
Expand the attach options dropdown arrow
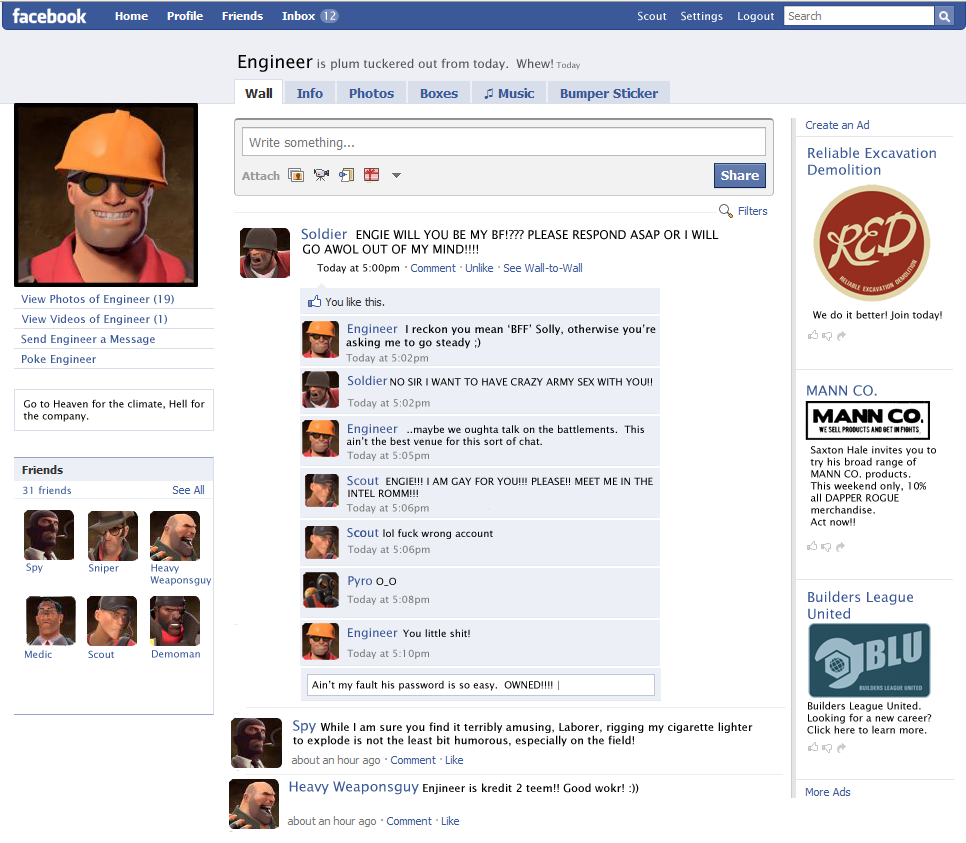[396, 176]
